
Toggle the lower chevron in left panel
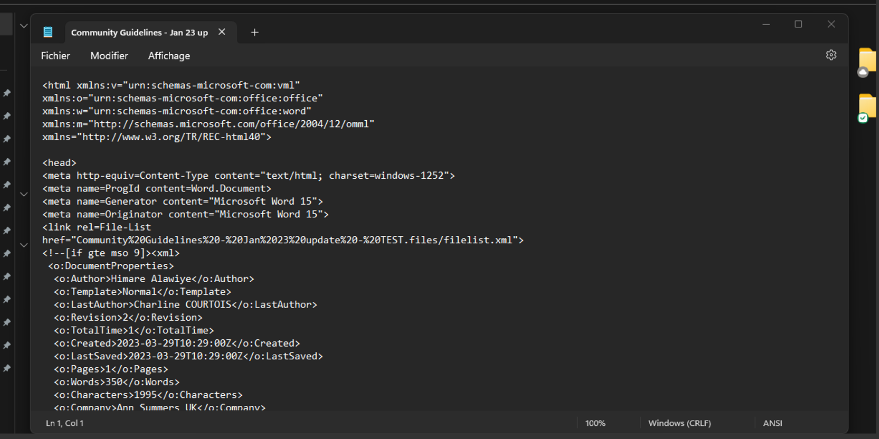point(24,244)
